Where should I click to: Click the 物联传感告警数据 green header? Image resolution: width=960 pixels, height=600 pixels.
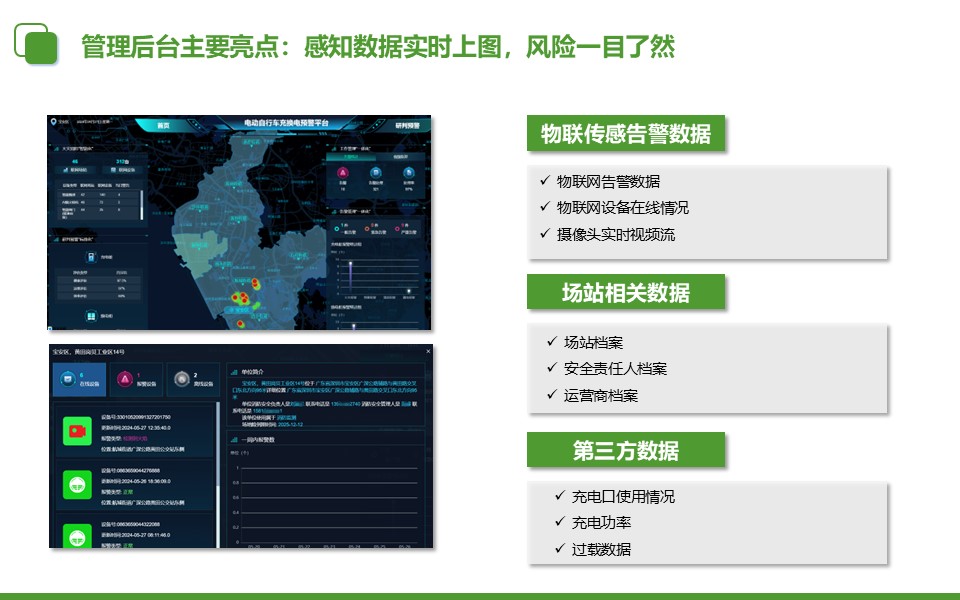625,134
